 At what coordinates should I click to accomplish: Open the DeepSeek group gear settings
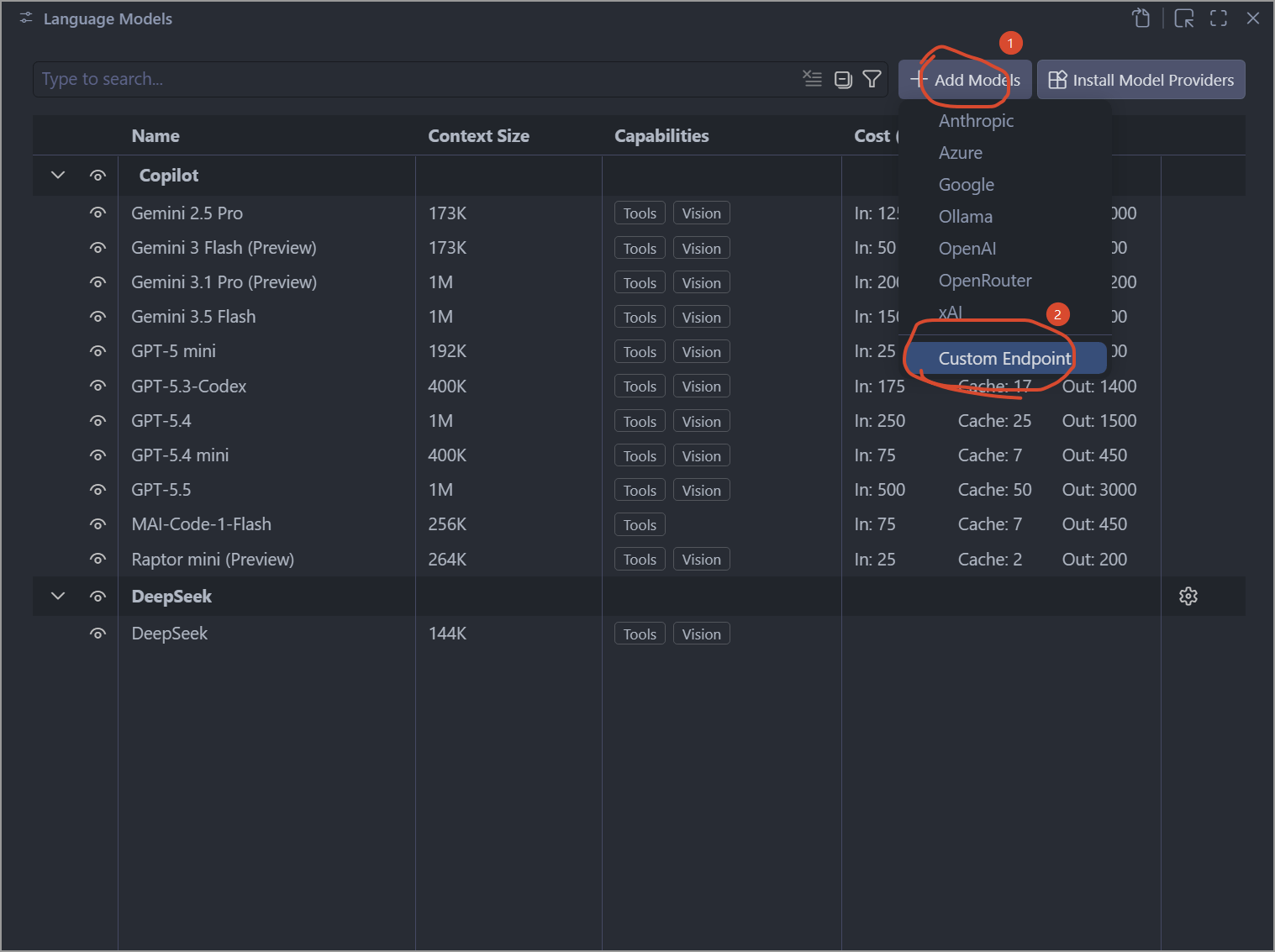pyautogui.click(x=1188, y=596)
